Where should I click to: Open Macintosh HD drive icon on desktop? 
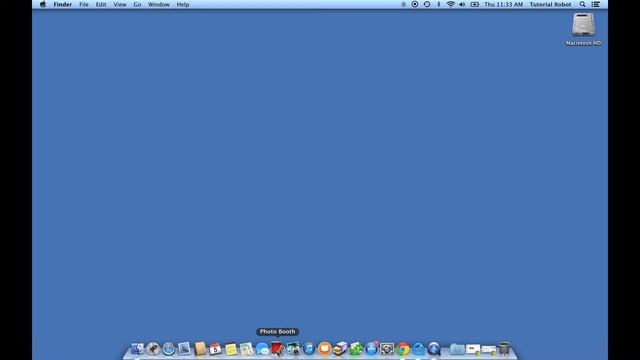(x=583, y=25)
